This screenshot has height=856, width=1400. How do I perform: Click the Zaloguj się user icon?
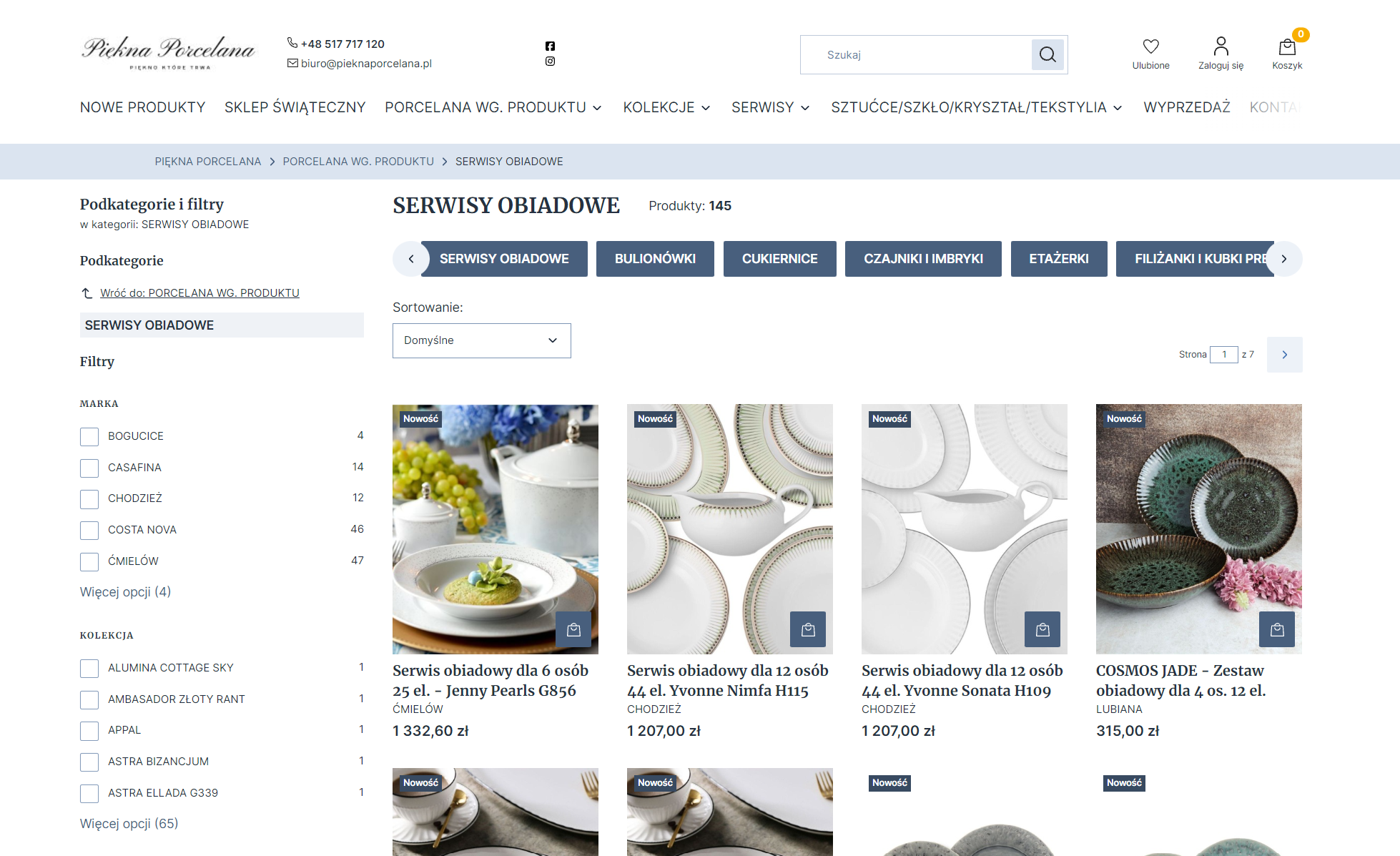click(x=1221, y=47)
